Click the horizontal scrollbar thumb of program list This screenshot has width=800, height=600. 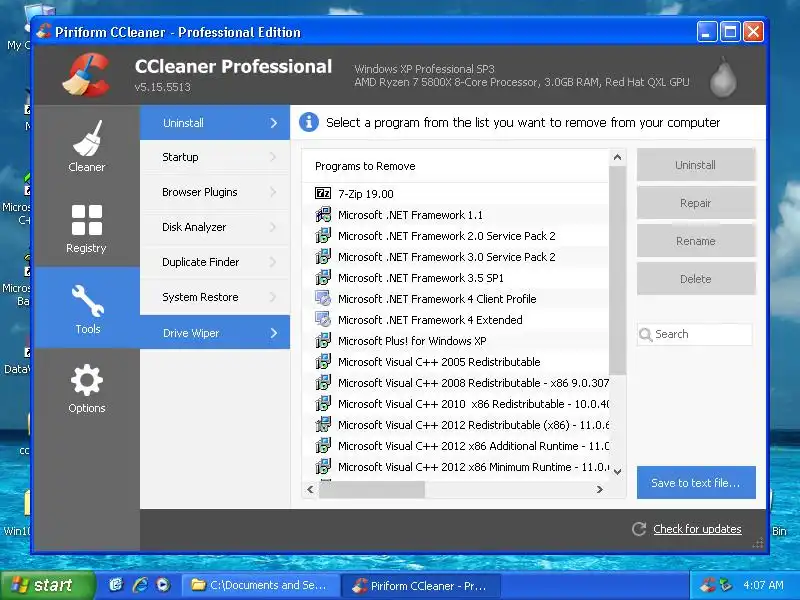372,489
